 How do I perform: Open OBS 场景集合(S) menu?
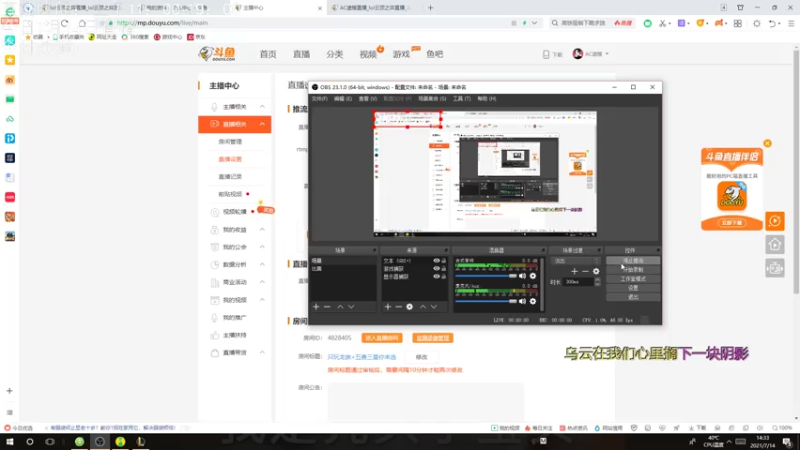[x=432, y=98]
